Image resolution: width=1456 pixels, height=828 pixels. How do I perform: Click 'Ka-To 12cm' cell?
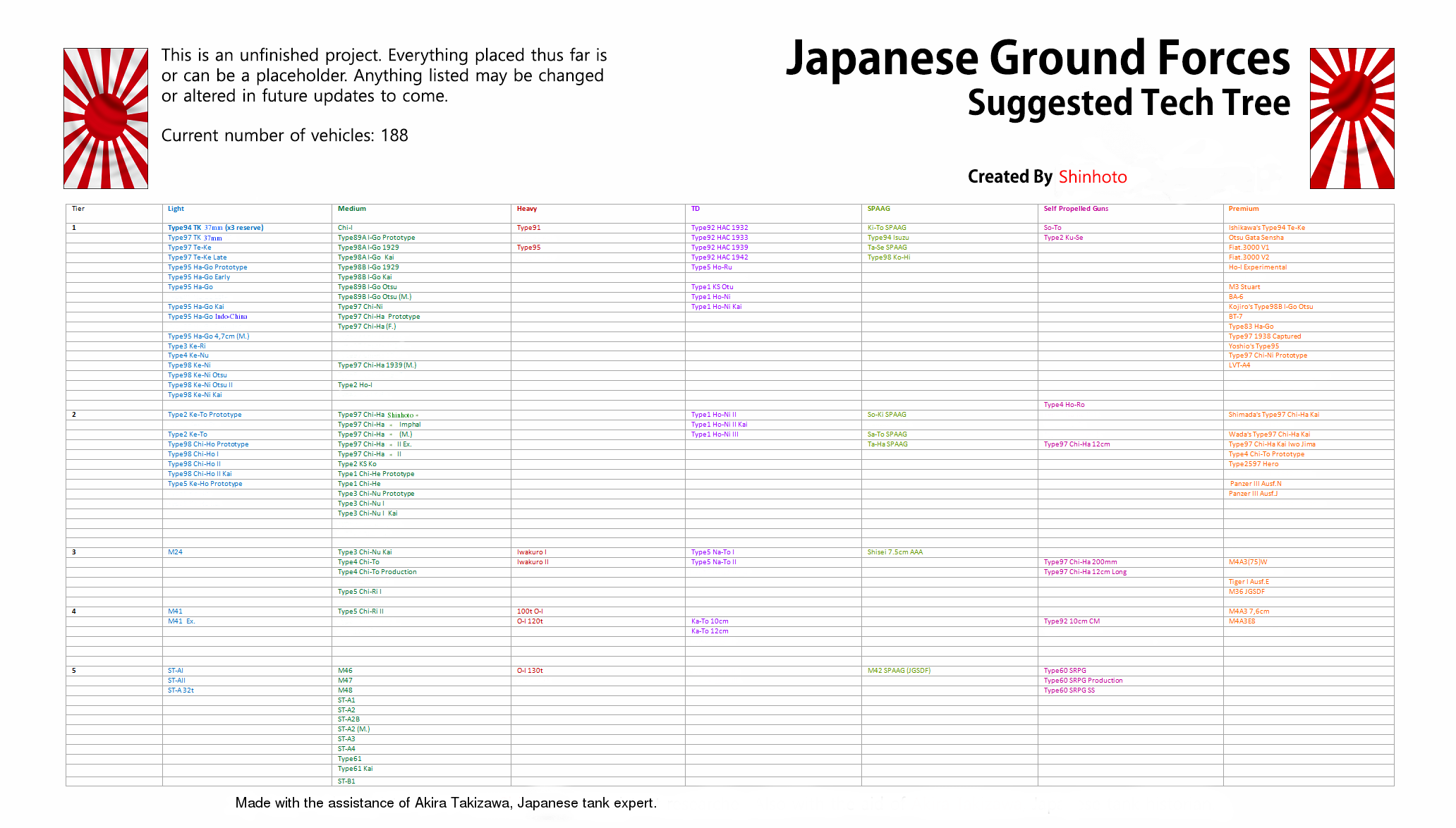[710, 631]
